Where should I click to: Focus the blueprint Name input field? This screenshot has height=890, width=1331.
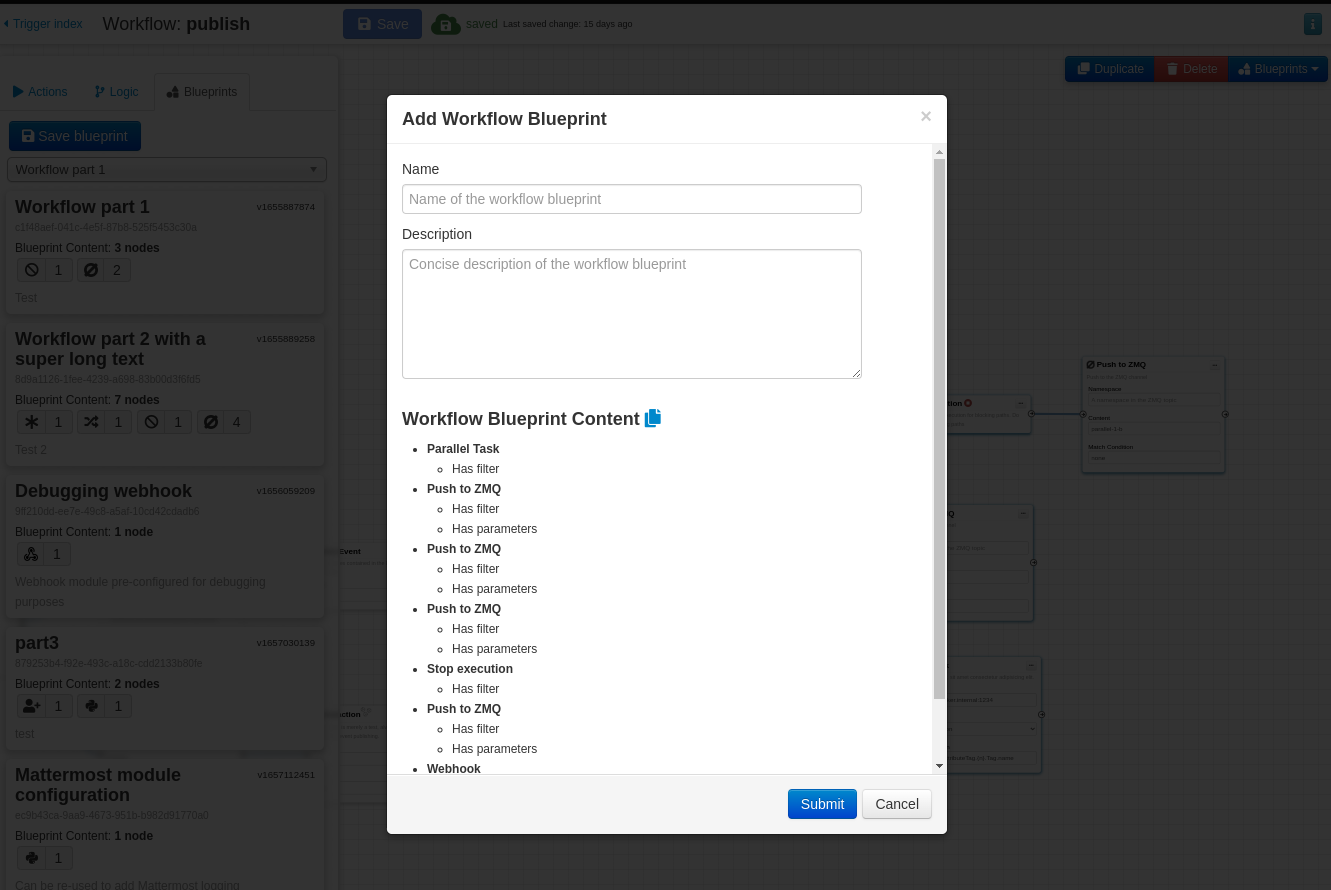(631, 199)
